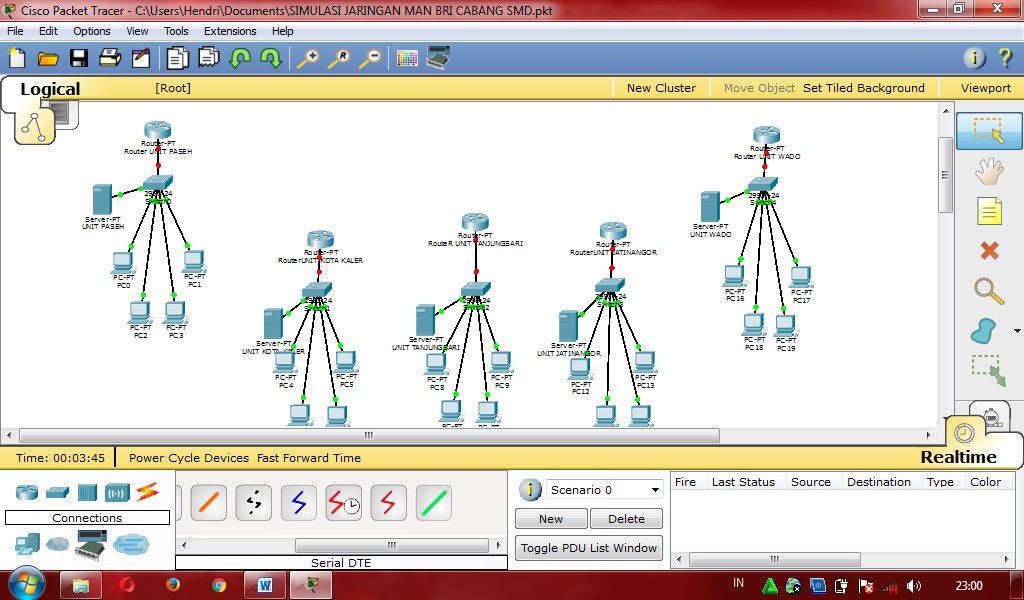Click the Delete scenario button
The height and width of the screenshot is (600, 1024).
tap(626, 518)
